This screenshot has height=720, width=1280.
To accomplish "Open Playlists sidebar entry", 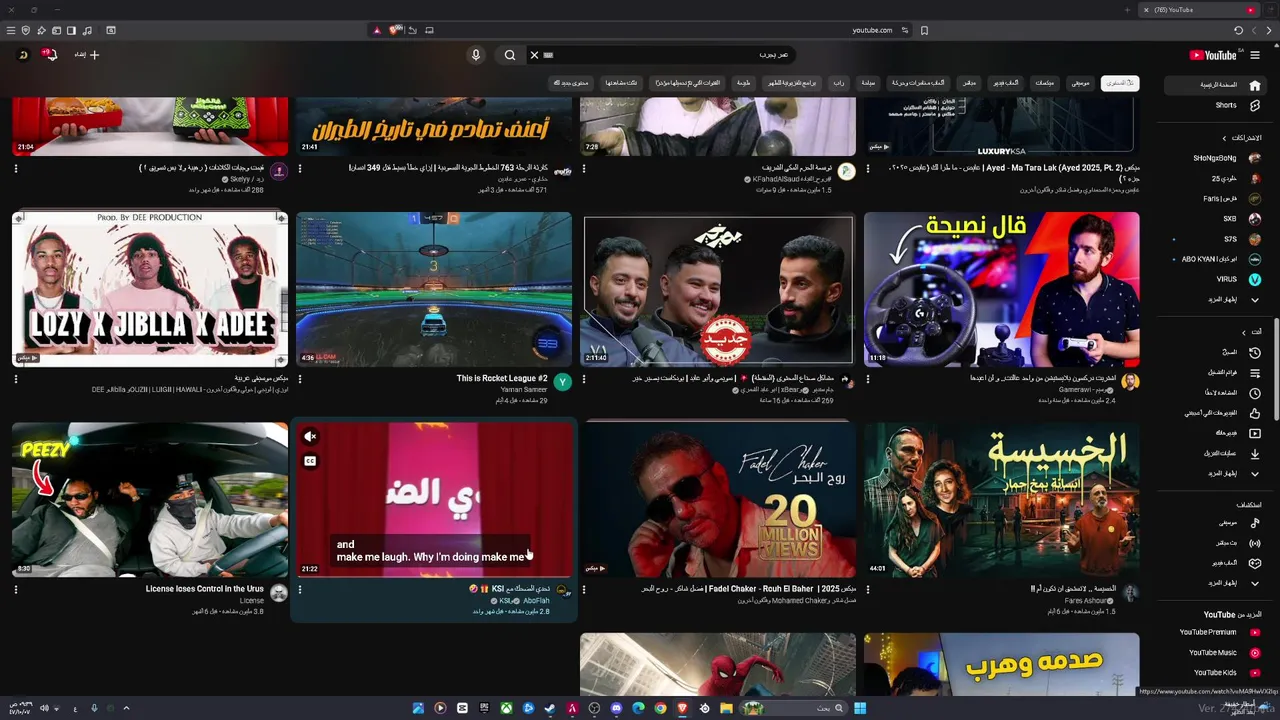I will [x=1254, y=373].
